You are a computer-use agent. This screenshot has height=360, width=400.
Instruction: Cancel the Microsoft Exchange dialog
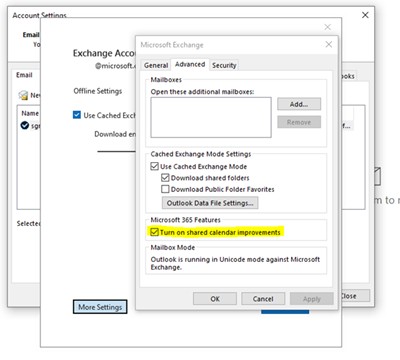click(263, 299)
